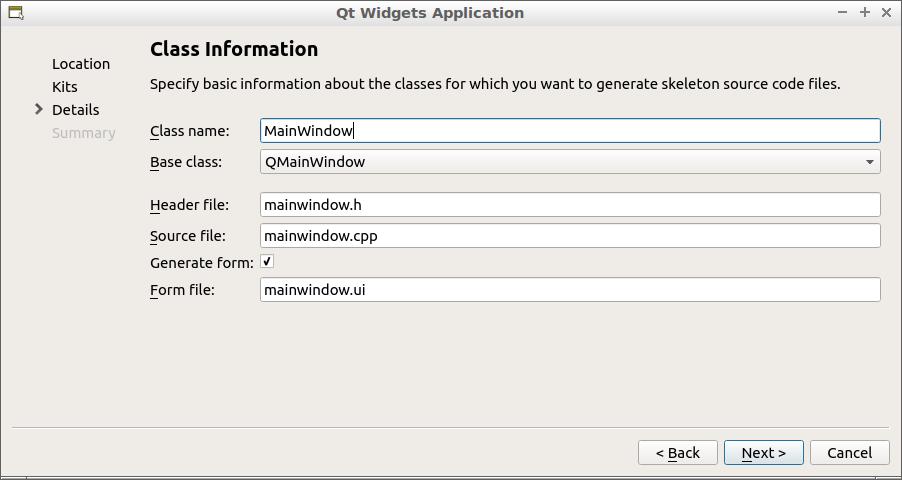Uncheck the Generate form checkbox
902x480 pixels.
click(267, 262)
